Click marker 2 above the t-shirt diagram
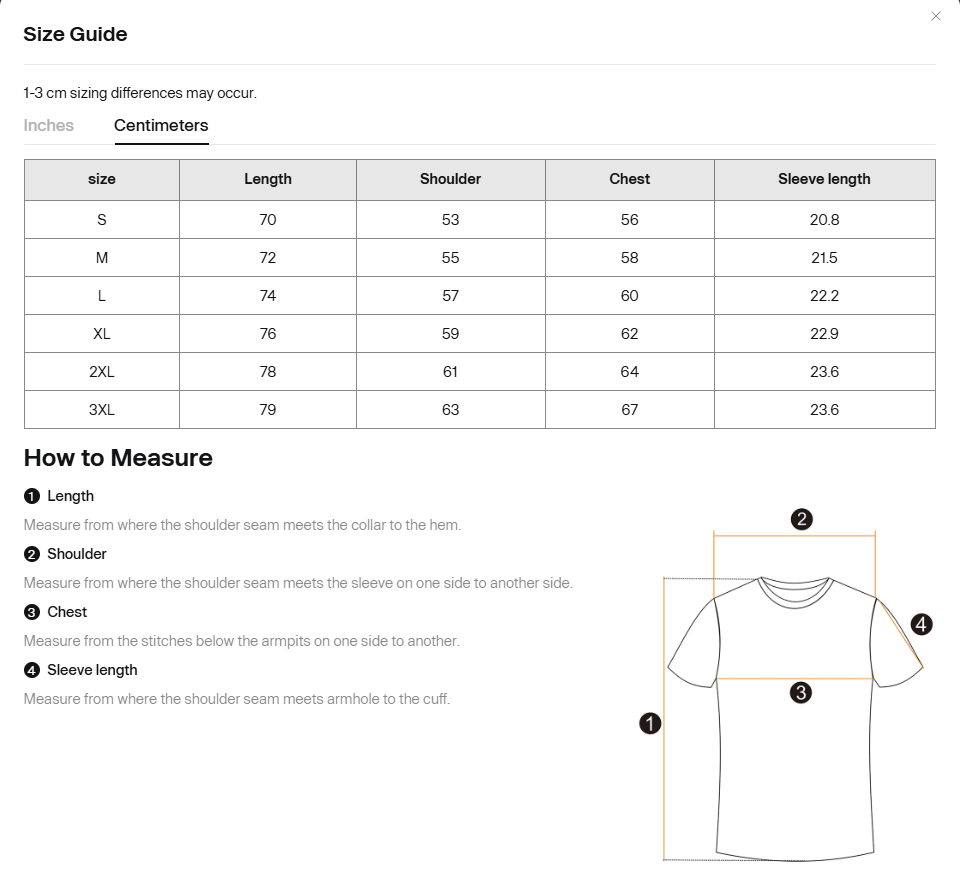960x895 pixels. [801, 520]
